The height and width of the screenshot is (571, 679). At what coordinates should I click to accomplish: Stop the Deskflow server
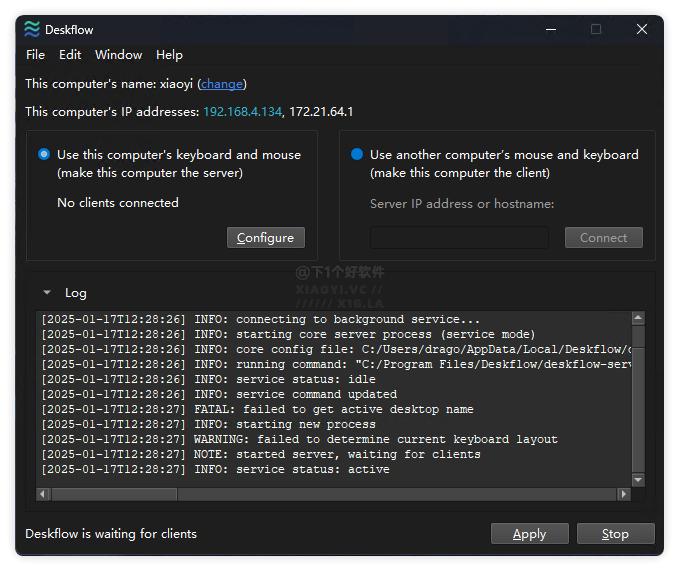615,534
